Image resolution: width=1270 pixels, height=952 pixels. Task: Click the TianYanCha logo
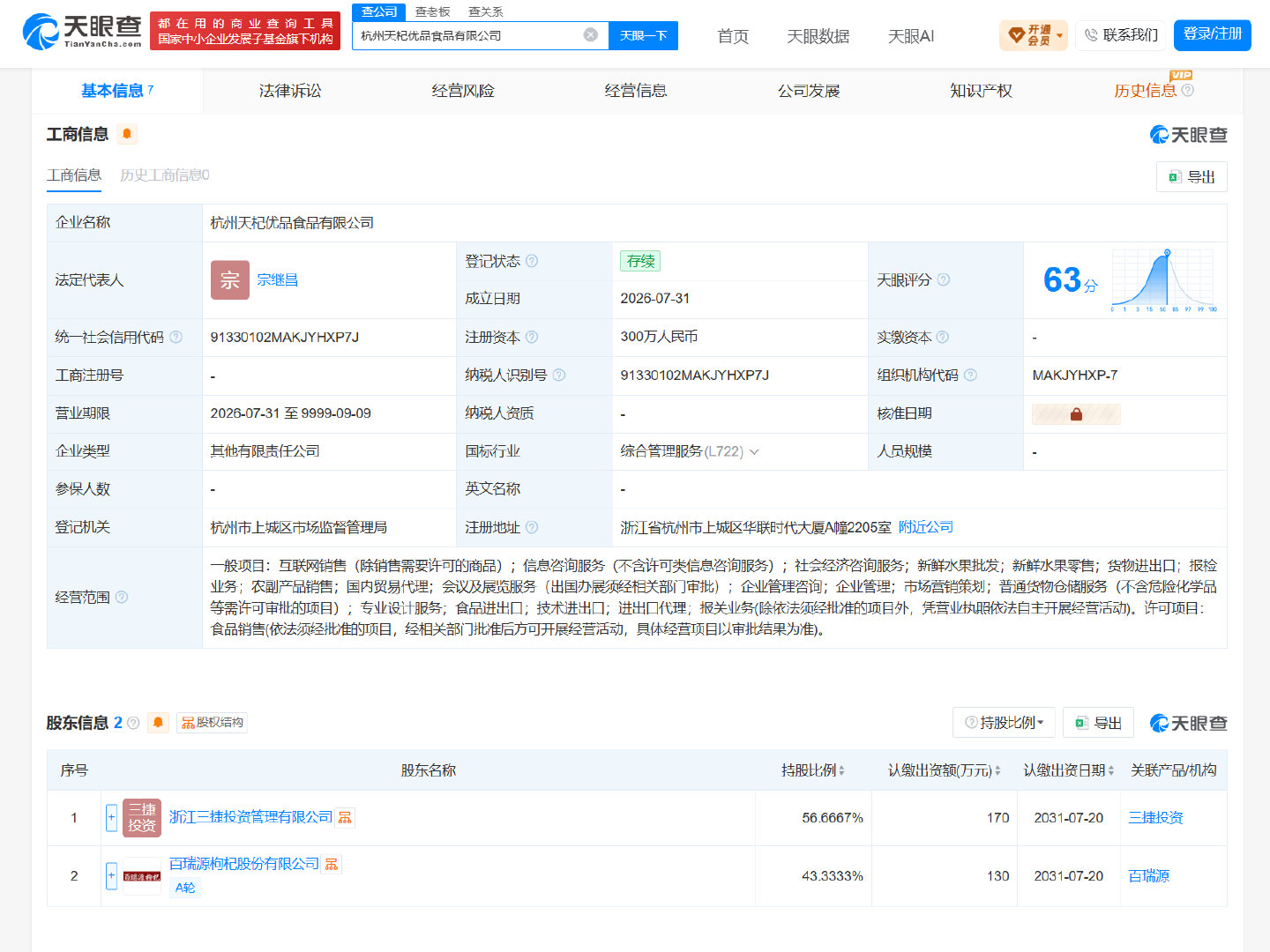[x=82, y=31]
